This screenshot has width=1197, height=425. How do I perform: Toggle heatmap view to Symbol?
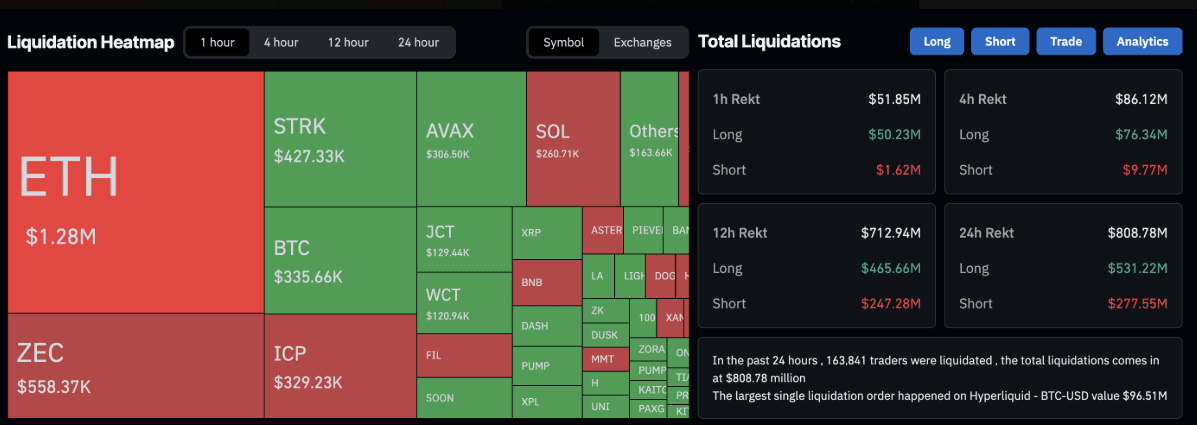(x=564, y=42)
